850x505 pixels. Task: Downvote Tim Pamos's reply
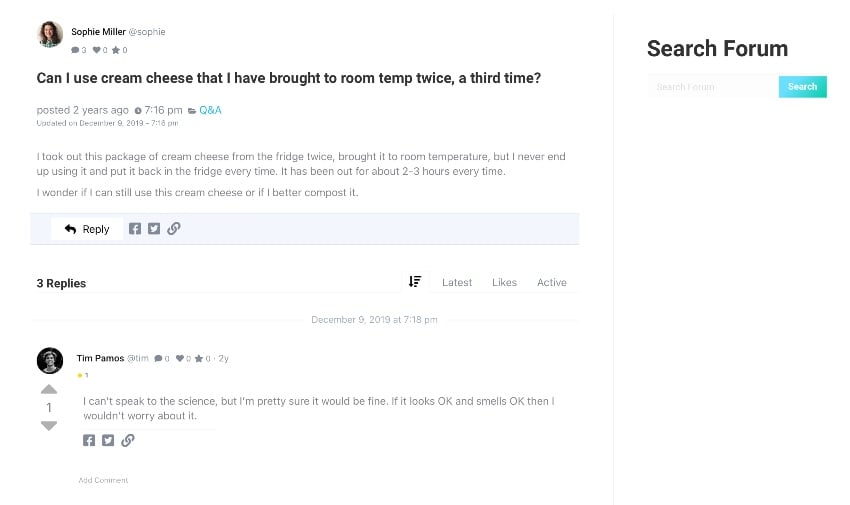49,426
